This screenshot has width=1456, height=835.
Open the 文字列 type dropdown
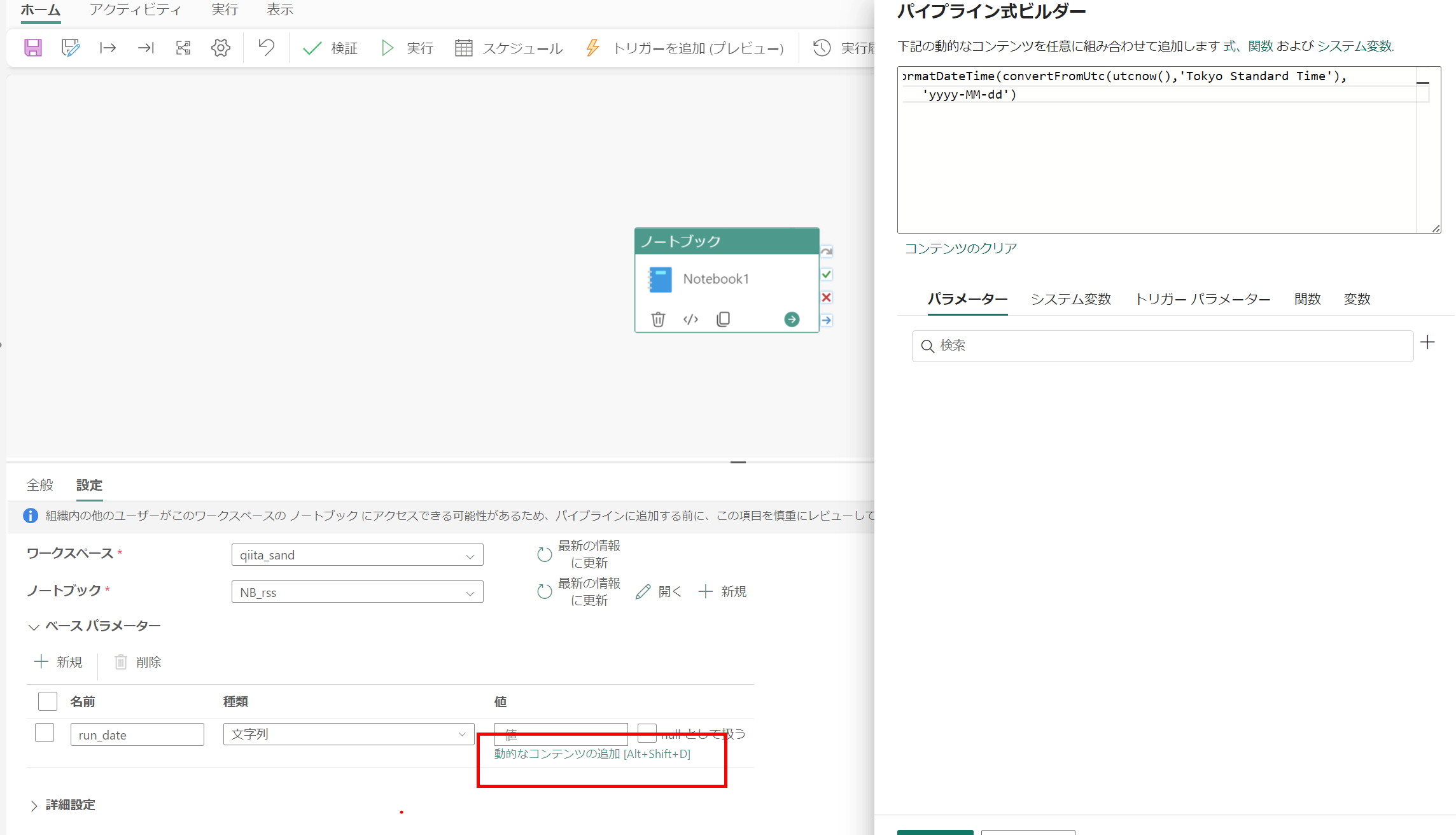point(348,734)
